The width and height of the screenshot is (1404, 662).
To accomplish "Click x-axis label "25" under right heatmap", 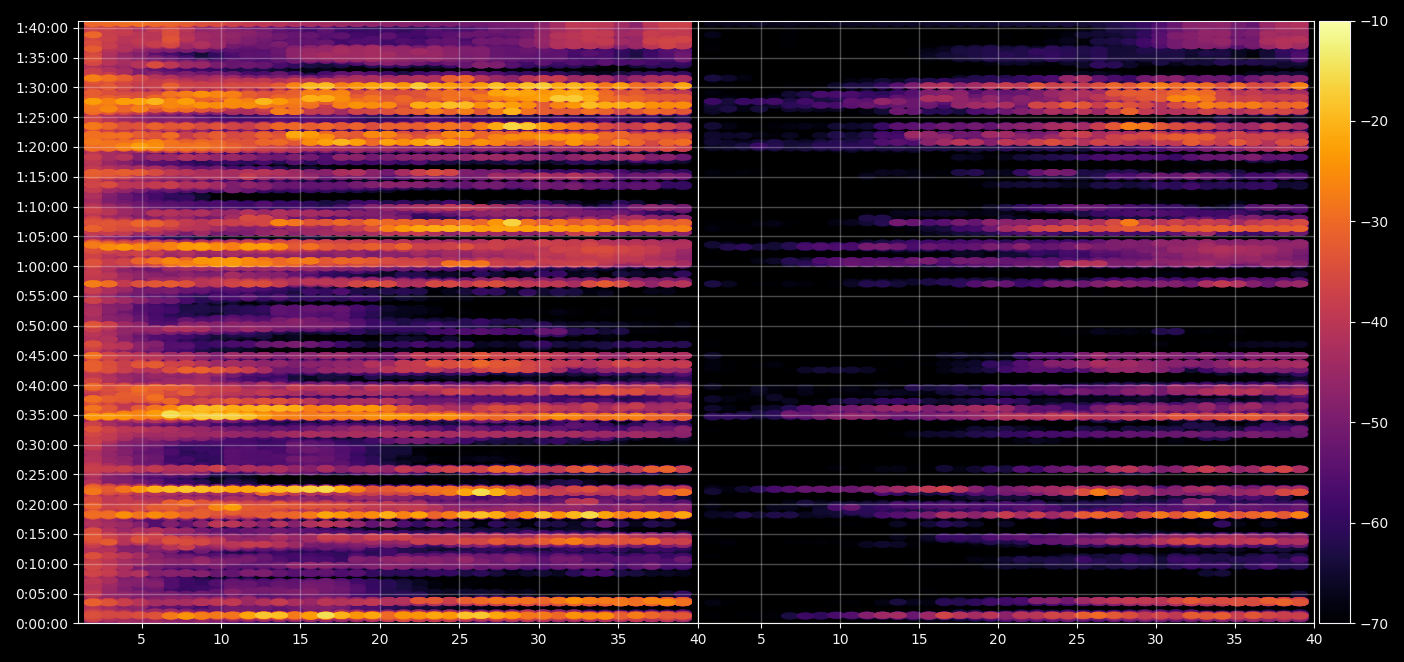I will (x=1077, y=639).
